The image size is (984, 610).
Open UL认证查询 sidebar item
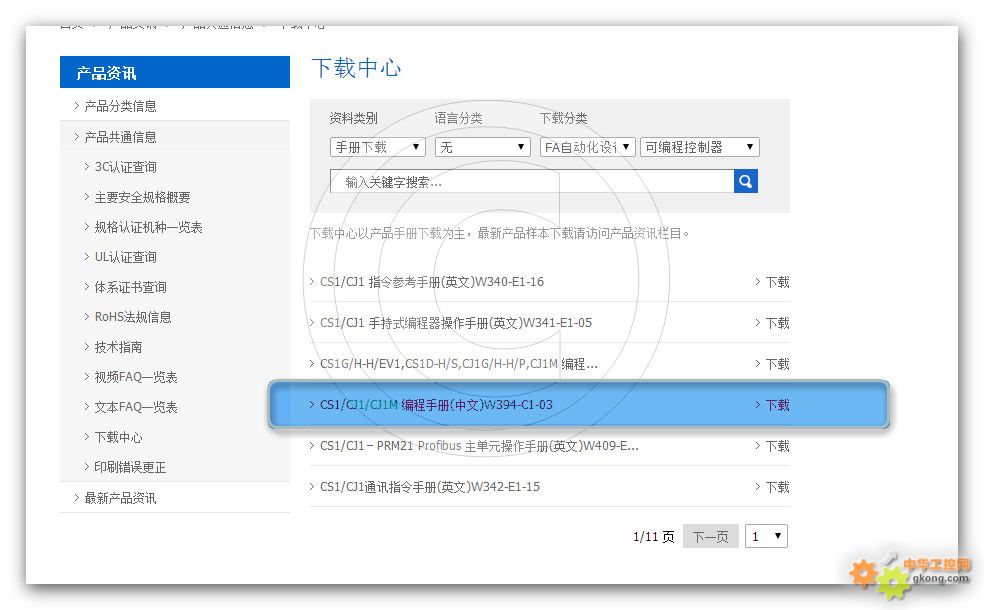126,257
